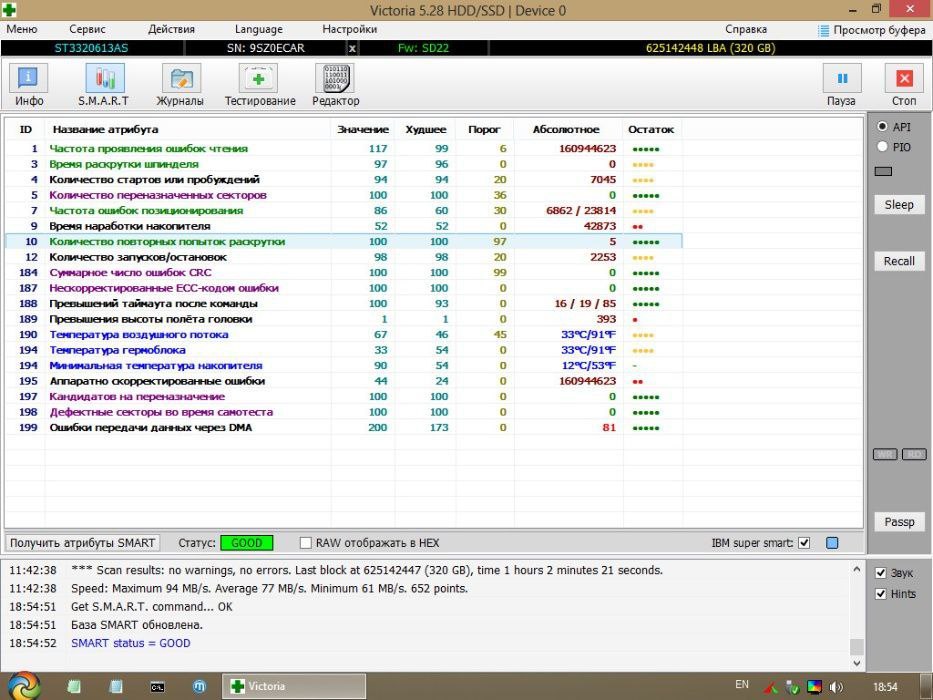Image resolution: width=933 pixels, height=700 pixels.
Task: Open the Start orb on the taskbar
Action: 23,686
